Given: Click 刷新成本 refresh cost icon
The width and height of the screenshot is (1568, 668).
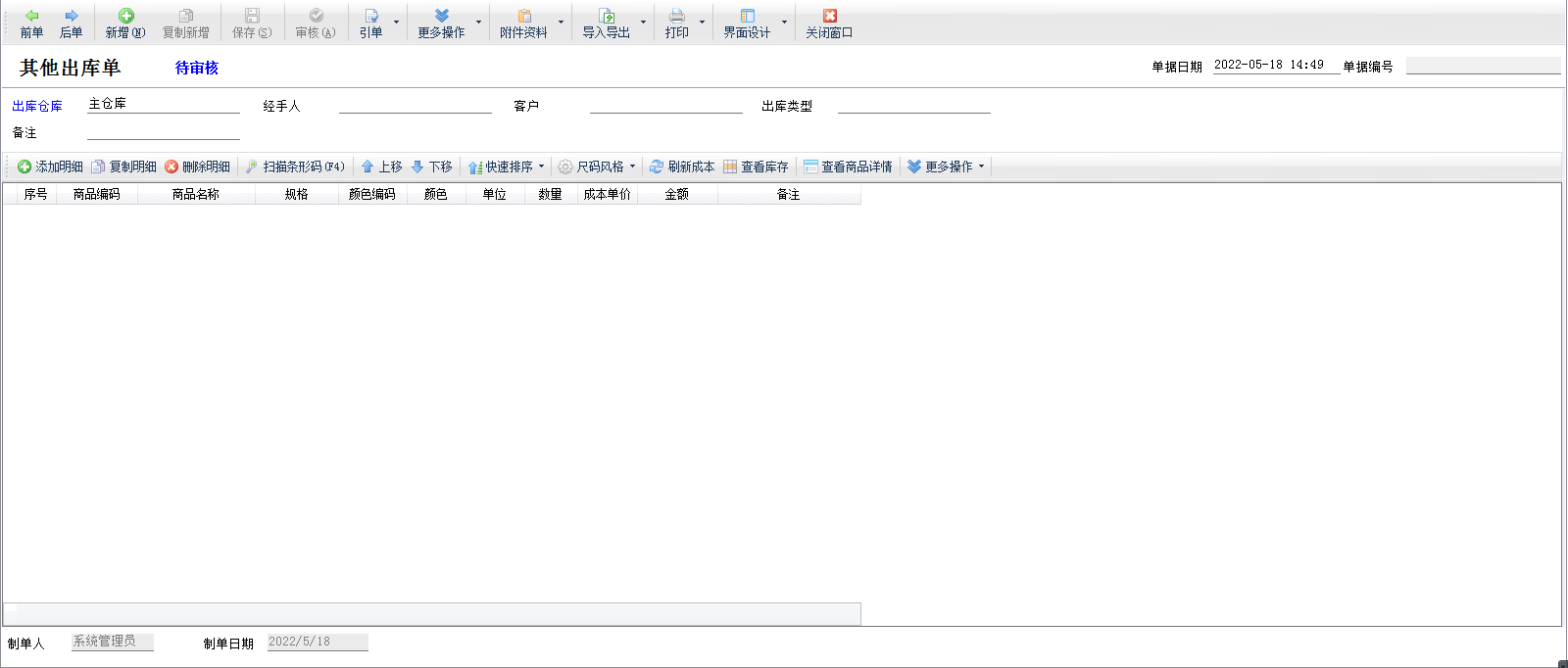Looking at the screenshot, I should [682, 167].
